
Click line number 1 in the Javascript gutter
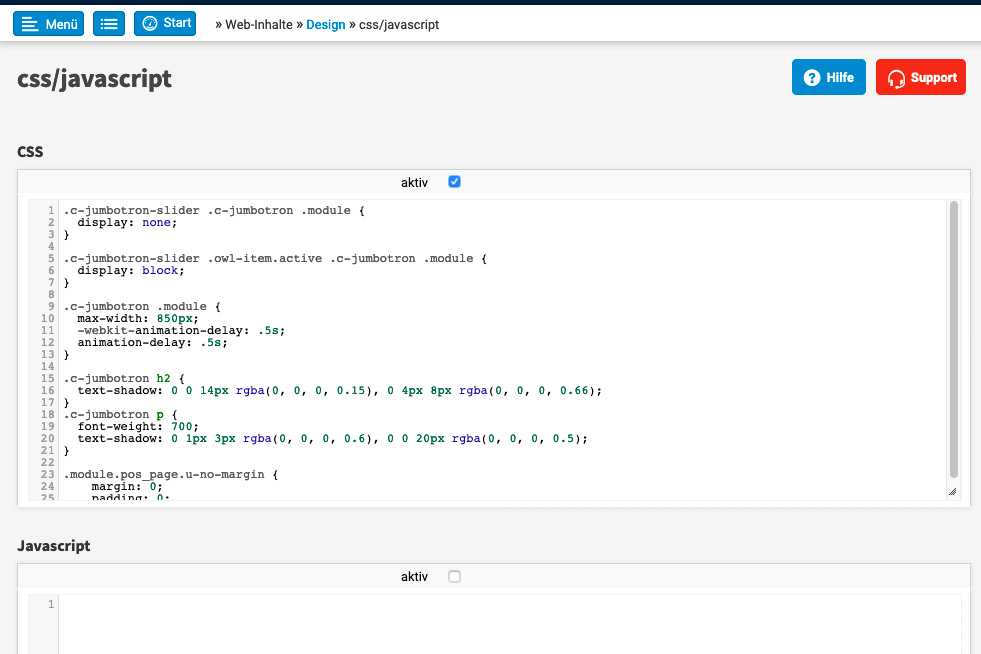tap(48, 604)
